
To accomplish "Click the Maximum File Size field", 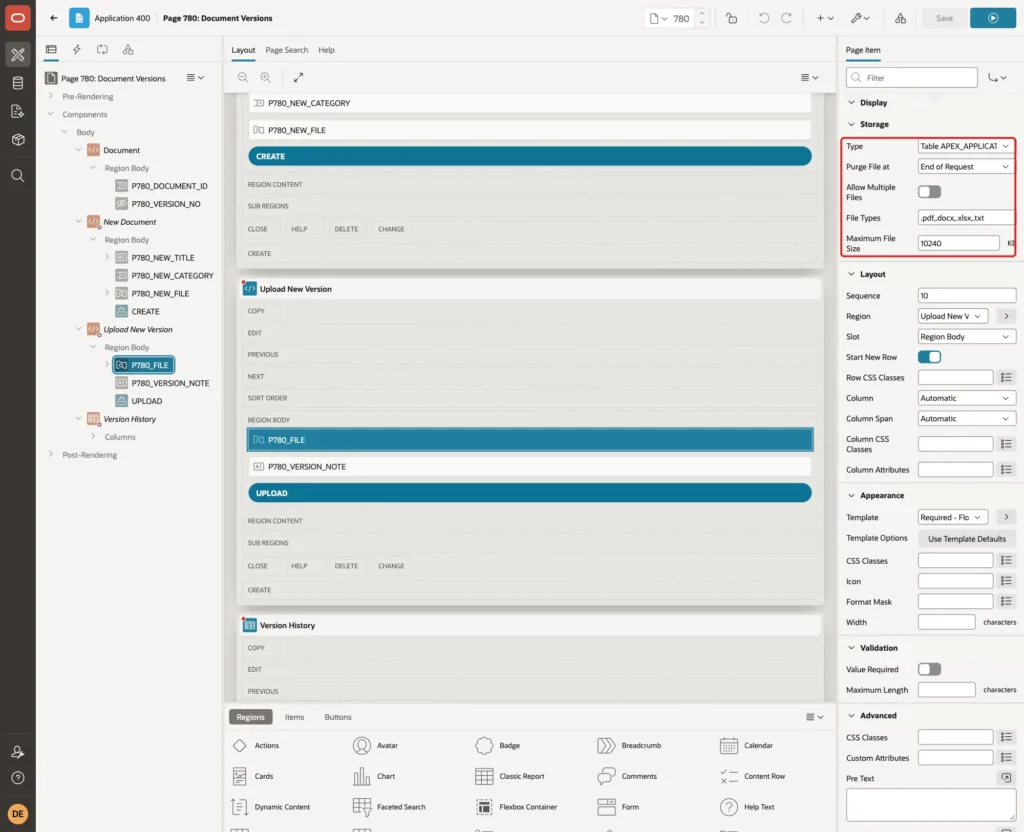I will 958,244.
